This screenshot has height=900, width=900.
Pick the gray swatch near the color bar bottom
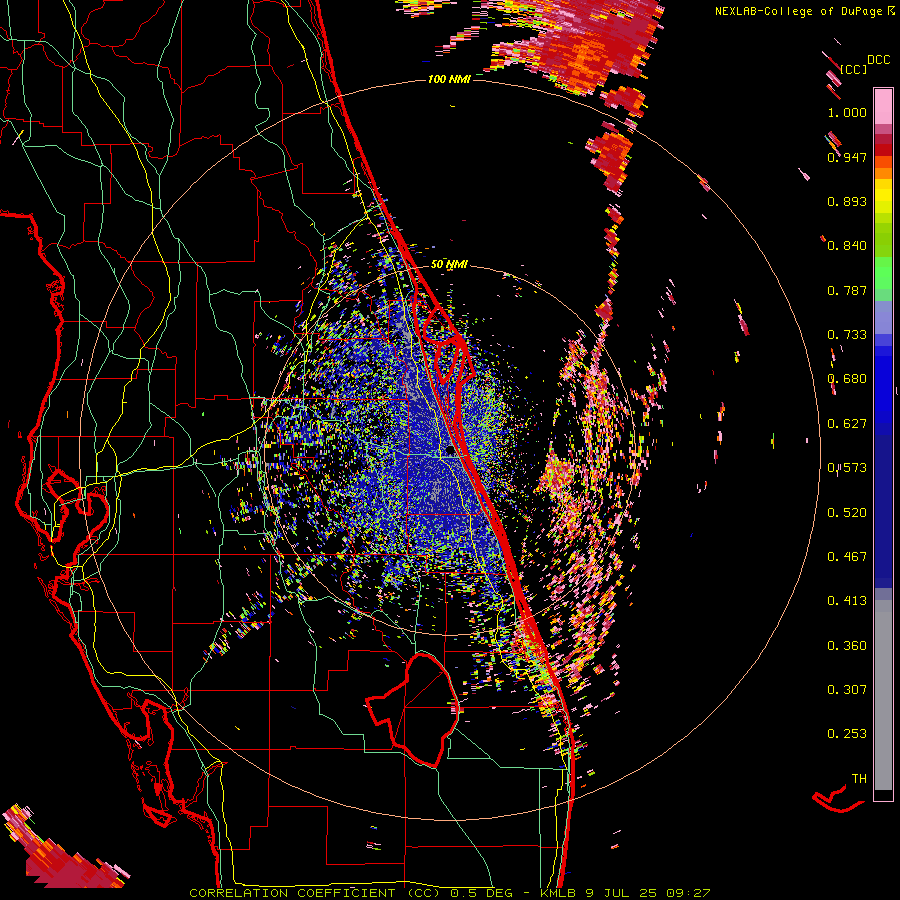883,695
